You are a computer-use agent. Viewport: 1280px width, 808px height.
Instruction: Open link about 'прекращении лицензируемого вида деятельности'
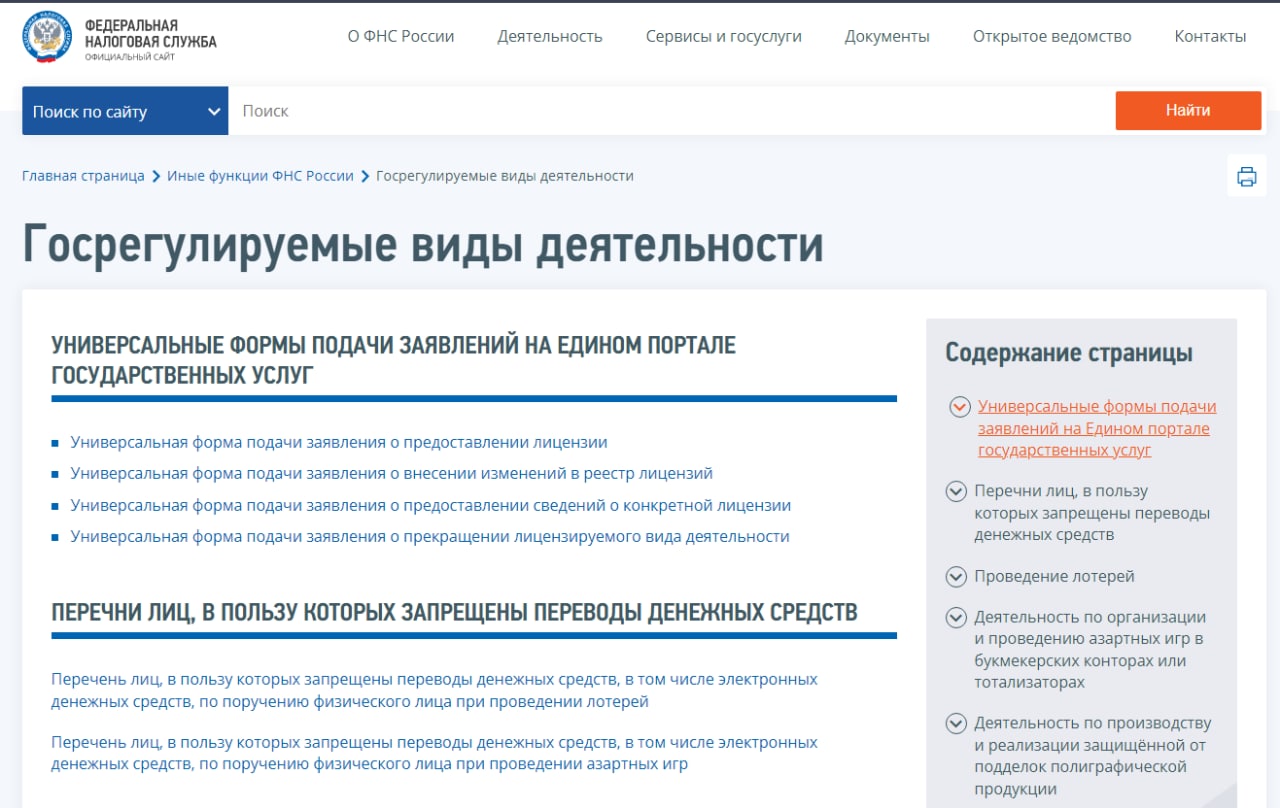(430, 537)
